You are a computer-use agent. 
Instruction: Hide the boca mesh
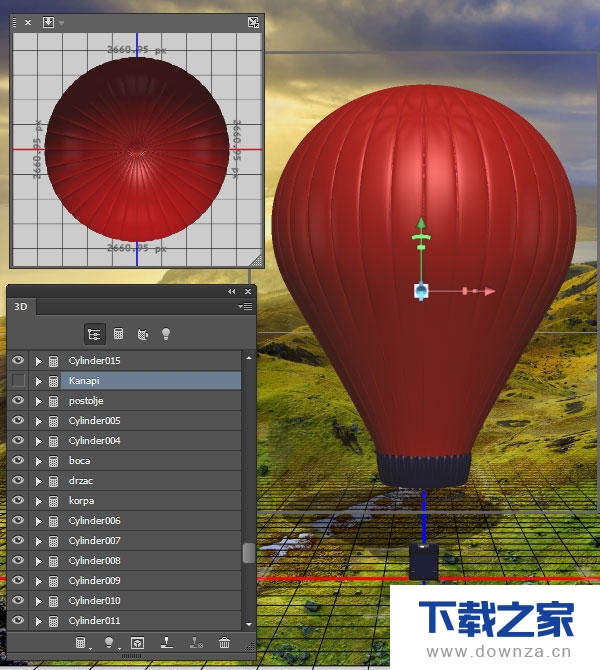click(18, 460)
